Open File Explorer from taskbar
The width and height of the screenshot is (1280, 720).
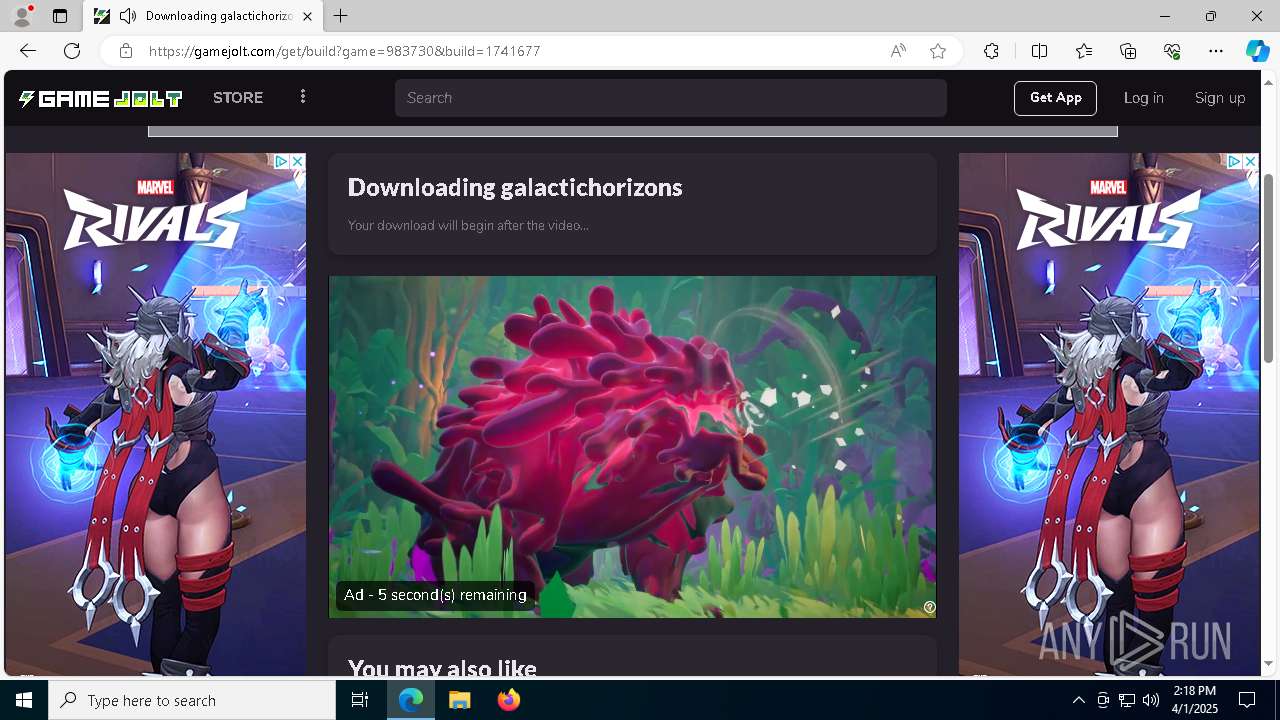click(460, 700)
